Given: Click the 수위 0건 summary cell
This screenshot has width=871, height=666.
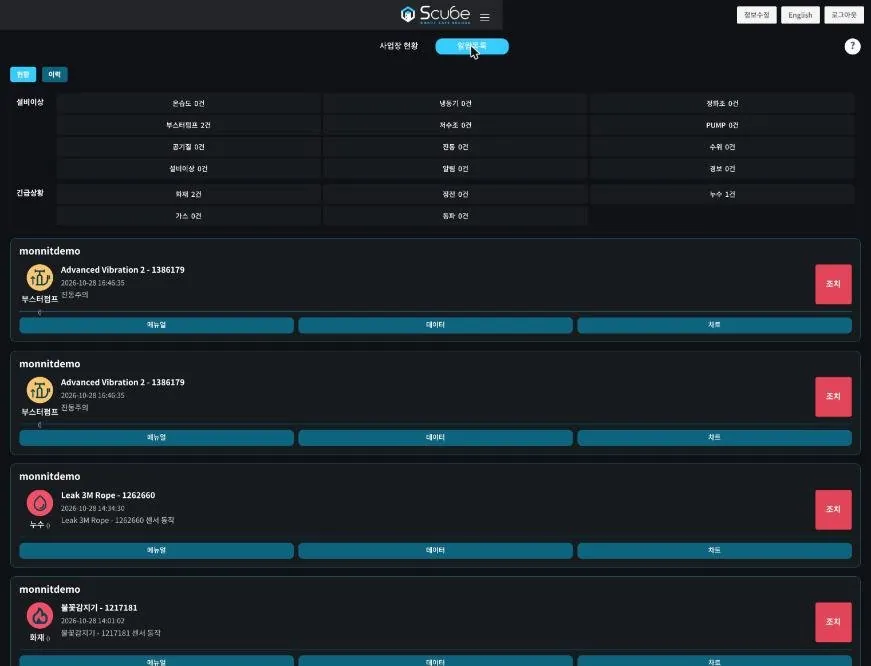Looking at the screenshot, I should (722, 147).
